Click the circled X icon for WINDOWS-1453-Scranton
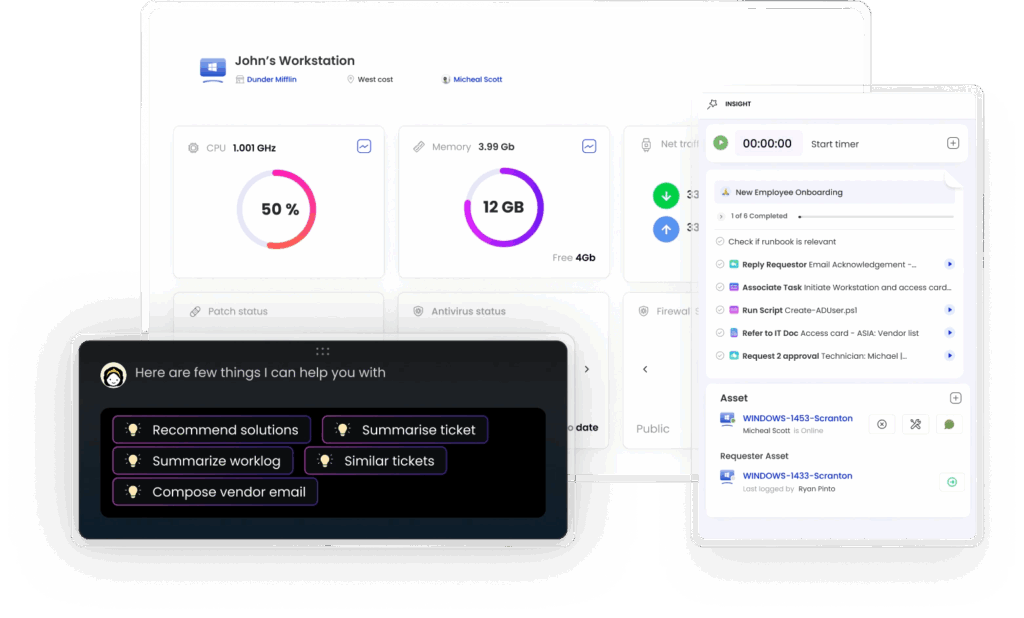1024x618 pixels. pyautogui.click(x=881, y=424)
